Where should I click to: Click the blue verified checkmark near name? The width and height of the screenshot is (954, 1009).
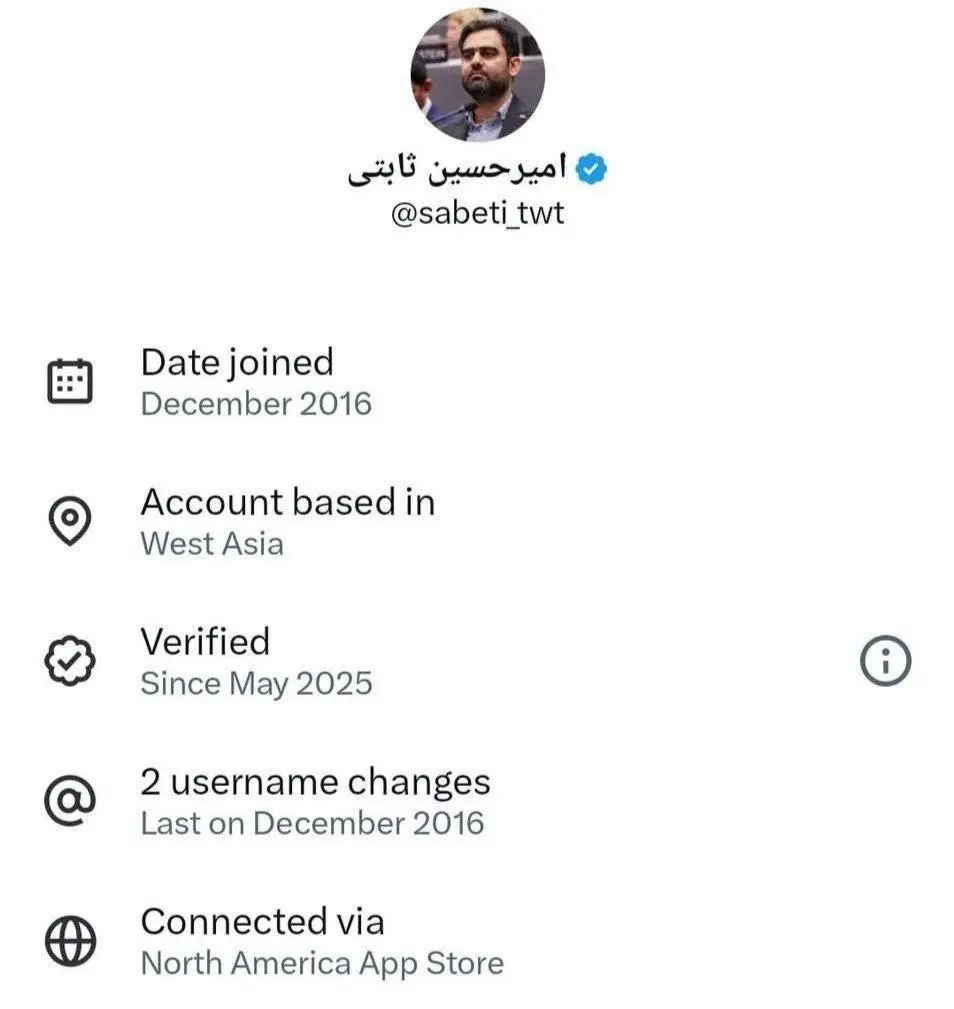tap(594, 169)
